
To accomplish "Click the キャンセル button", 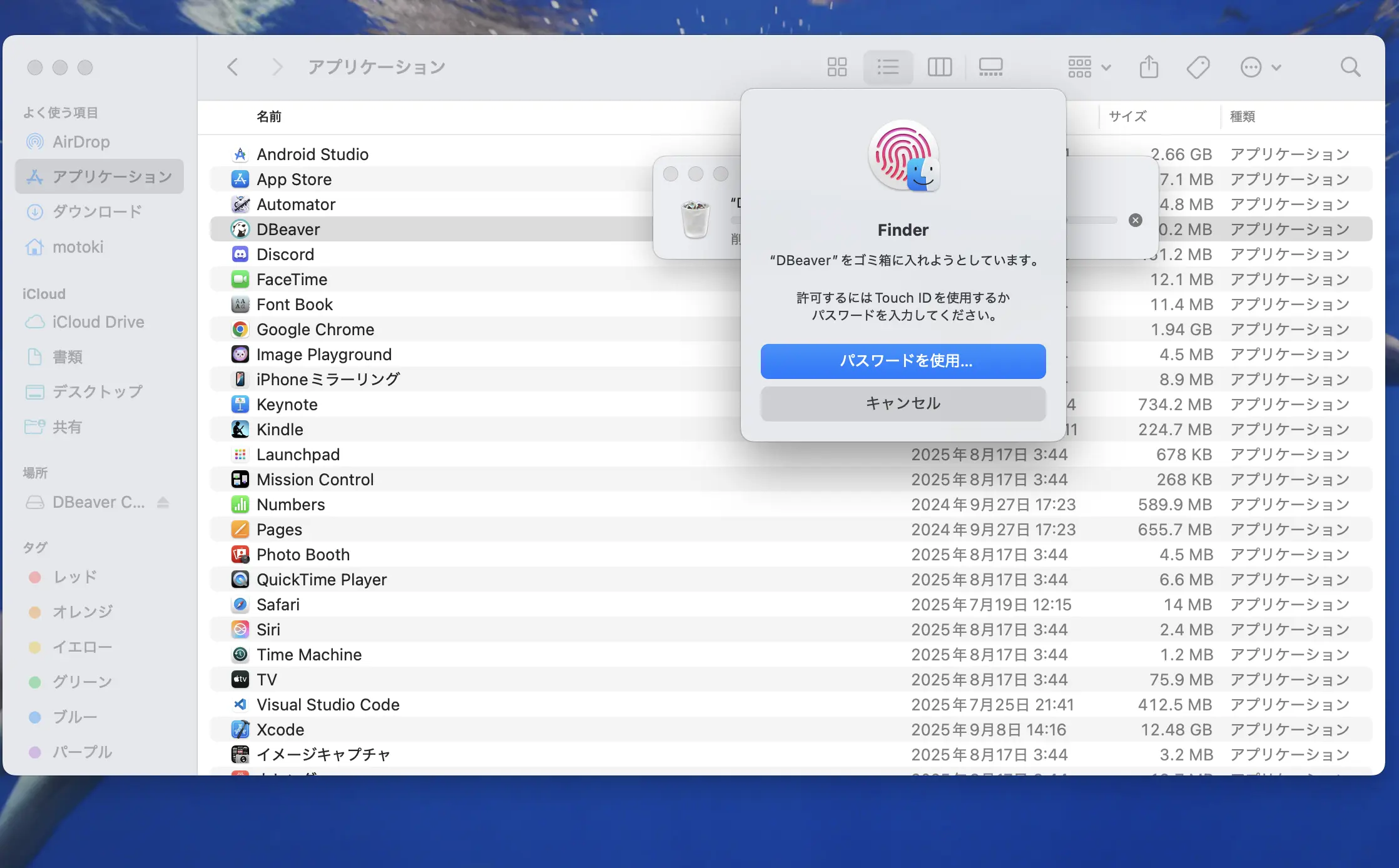I will click(x=903, y=403).
